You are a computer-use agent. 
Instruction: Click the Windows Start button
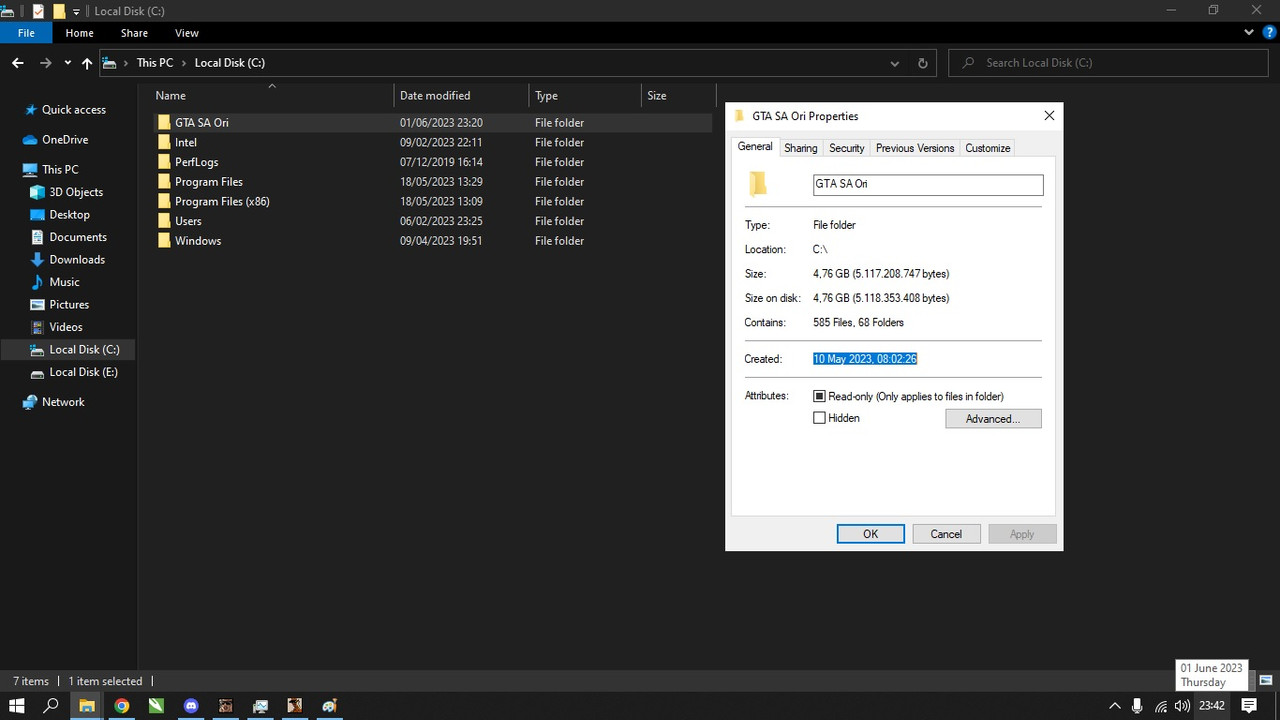[17, 705]
